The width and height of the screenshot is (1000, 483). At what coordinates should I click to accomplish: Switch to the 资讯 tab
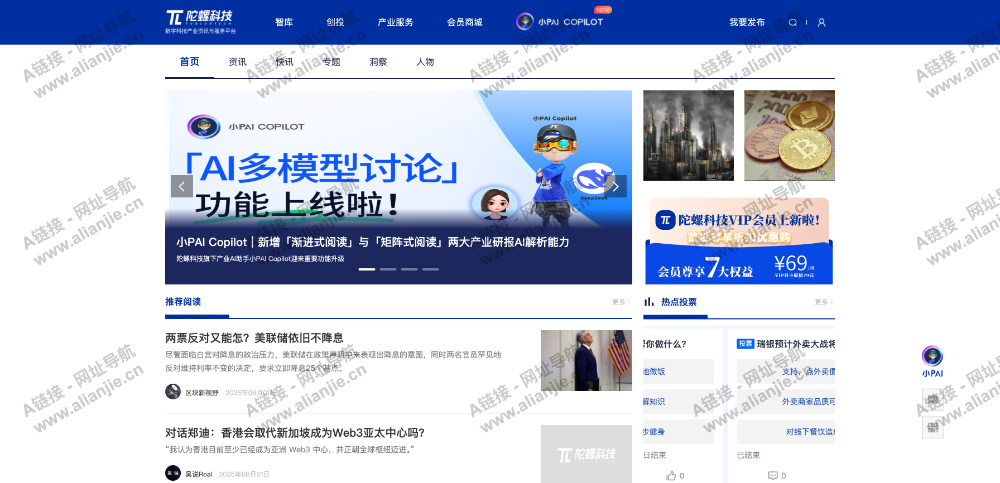238,62
